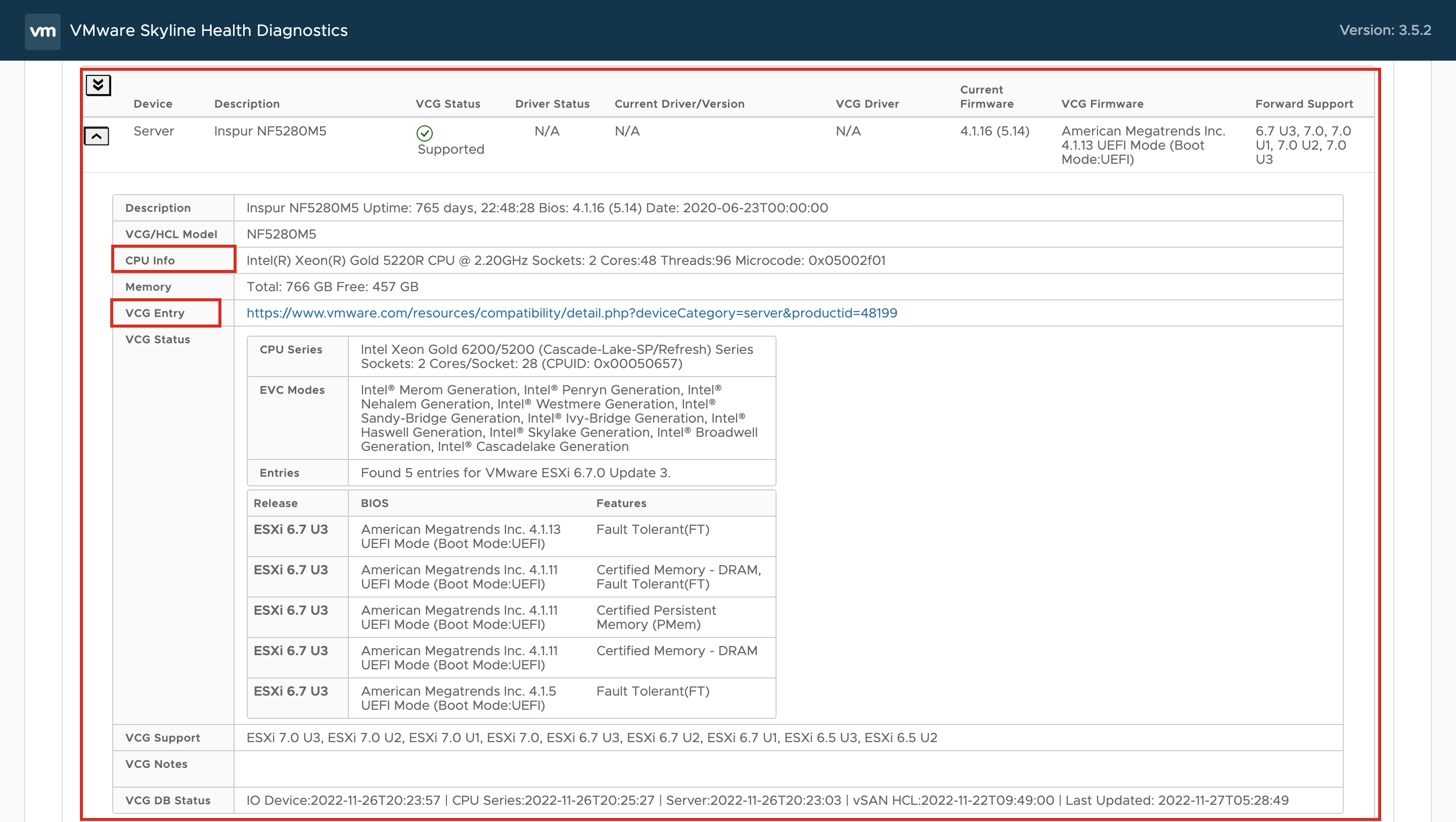The height and width of the screenshot is (822, 1456).
Task: Click the Driver Status column header
Action: pyautogui.click(x=552, y=104)
